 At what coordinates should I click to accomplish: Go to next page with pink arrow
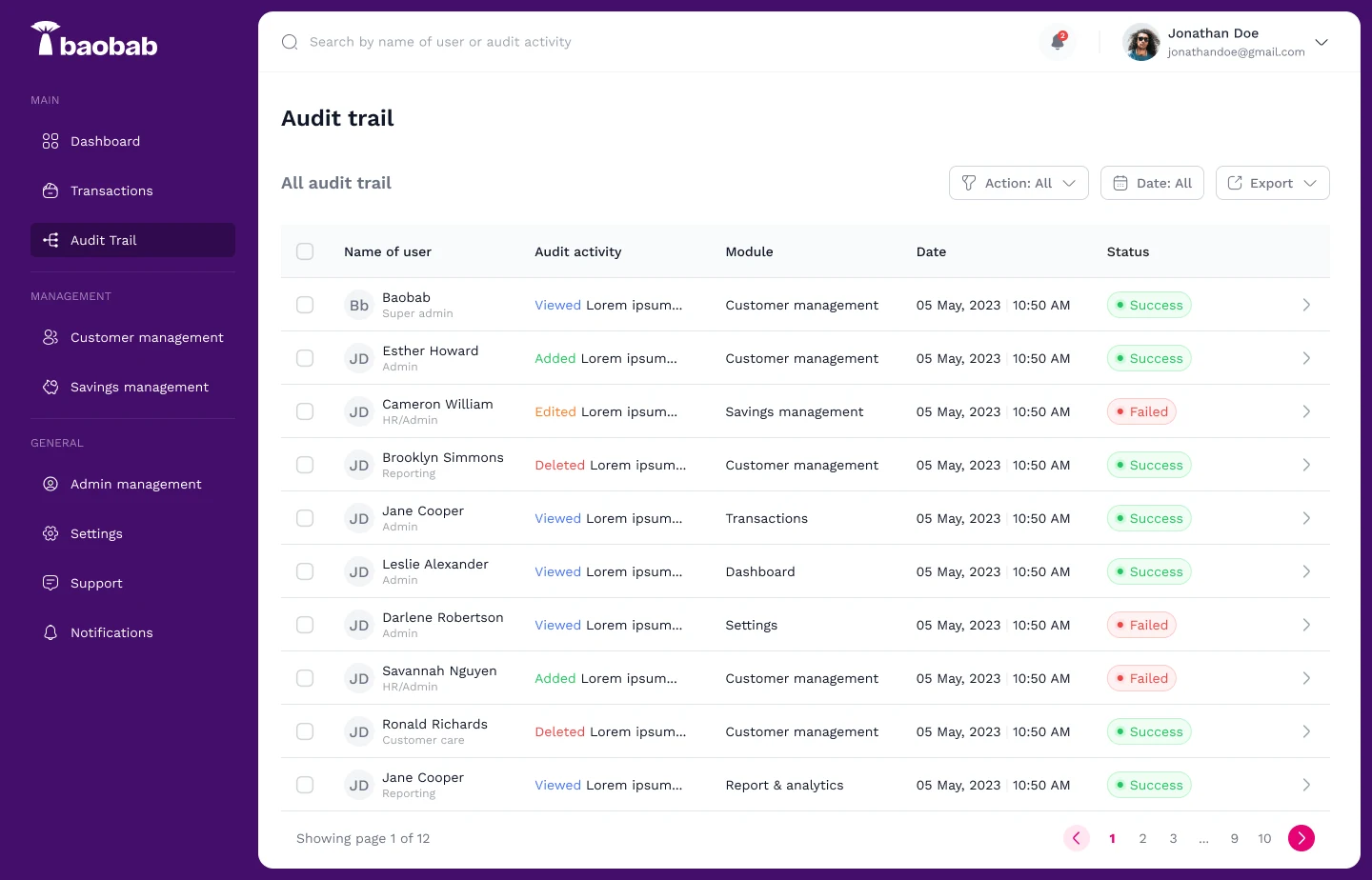coord(1301,838)
